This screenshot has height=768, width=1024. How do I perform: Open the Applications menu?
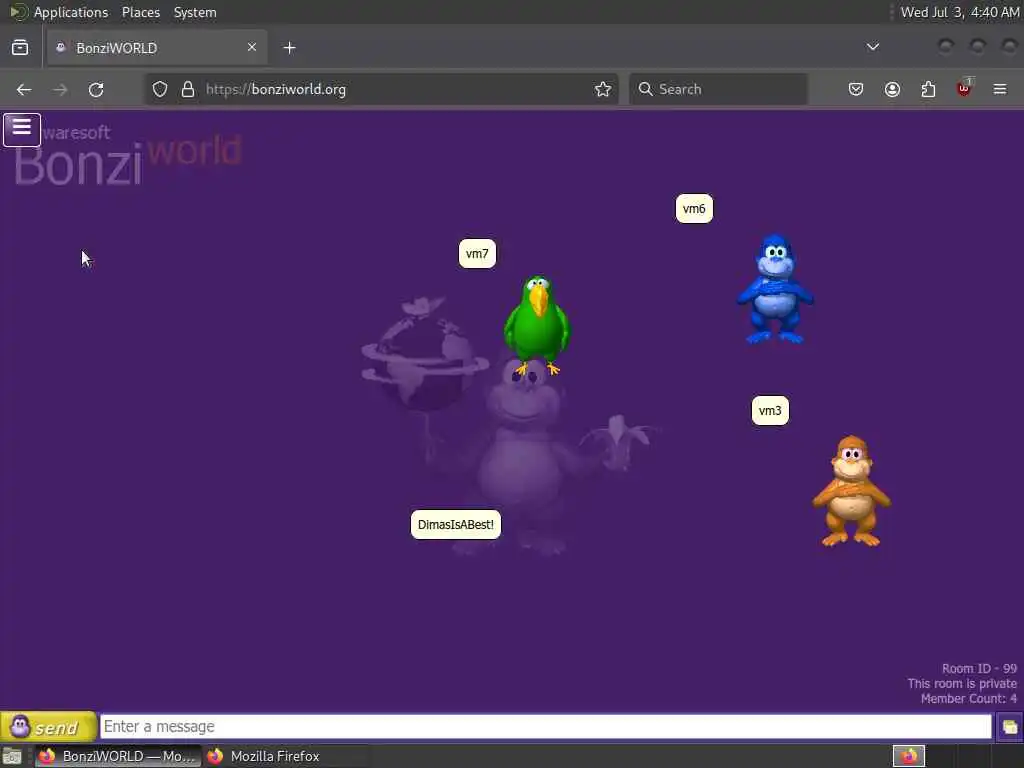pos(71,12)
